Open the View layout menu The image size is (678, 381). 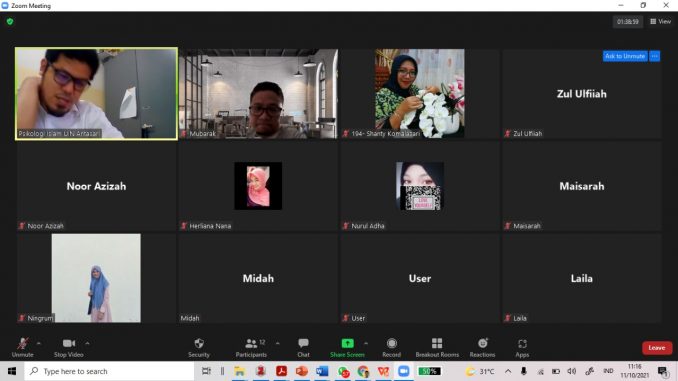point(660,21)
